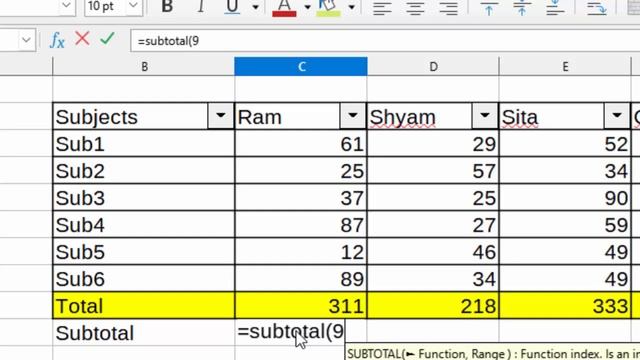
Task: Cancel formula entry with red X
Action: pos(82,39)
